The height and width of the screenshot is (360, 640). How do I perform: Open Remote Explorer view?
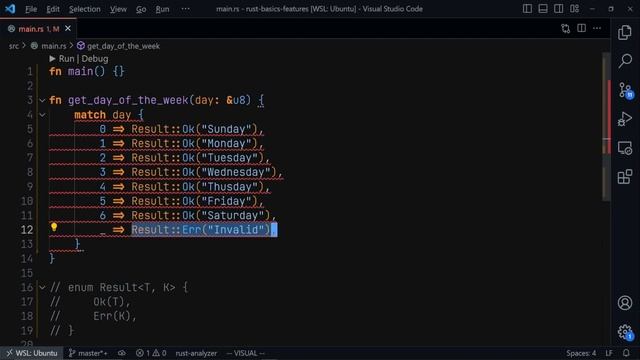[x=624, y=148]
